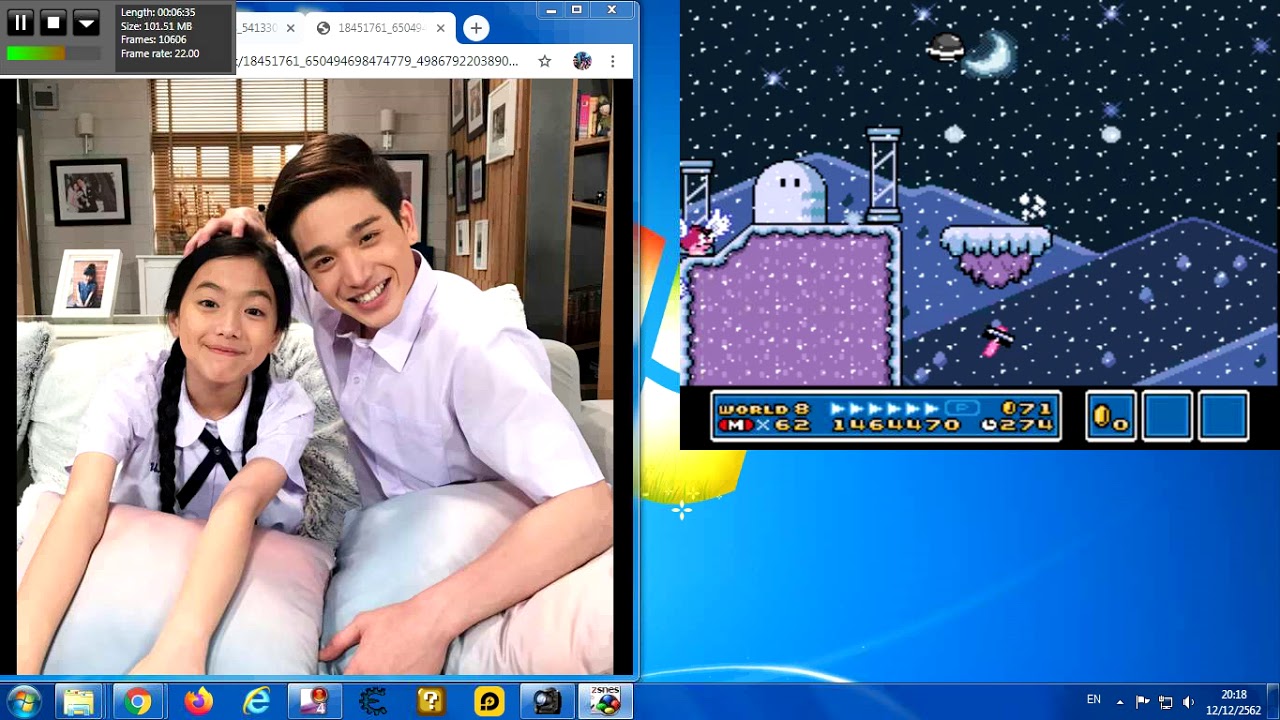This screenshot has height=720, width=1280.
Task: Open the network connection tray icon
Action: click(x=1165, y=702)
